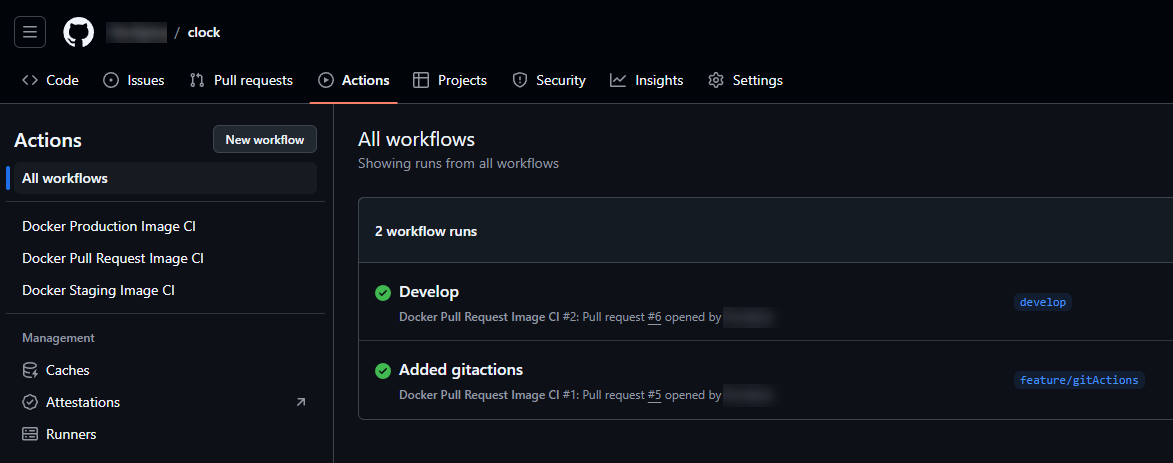The image size is (1173, 463).
Task: Click the Actions play icon
Action: tap(325, 80)
